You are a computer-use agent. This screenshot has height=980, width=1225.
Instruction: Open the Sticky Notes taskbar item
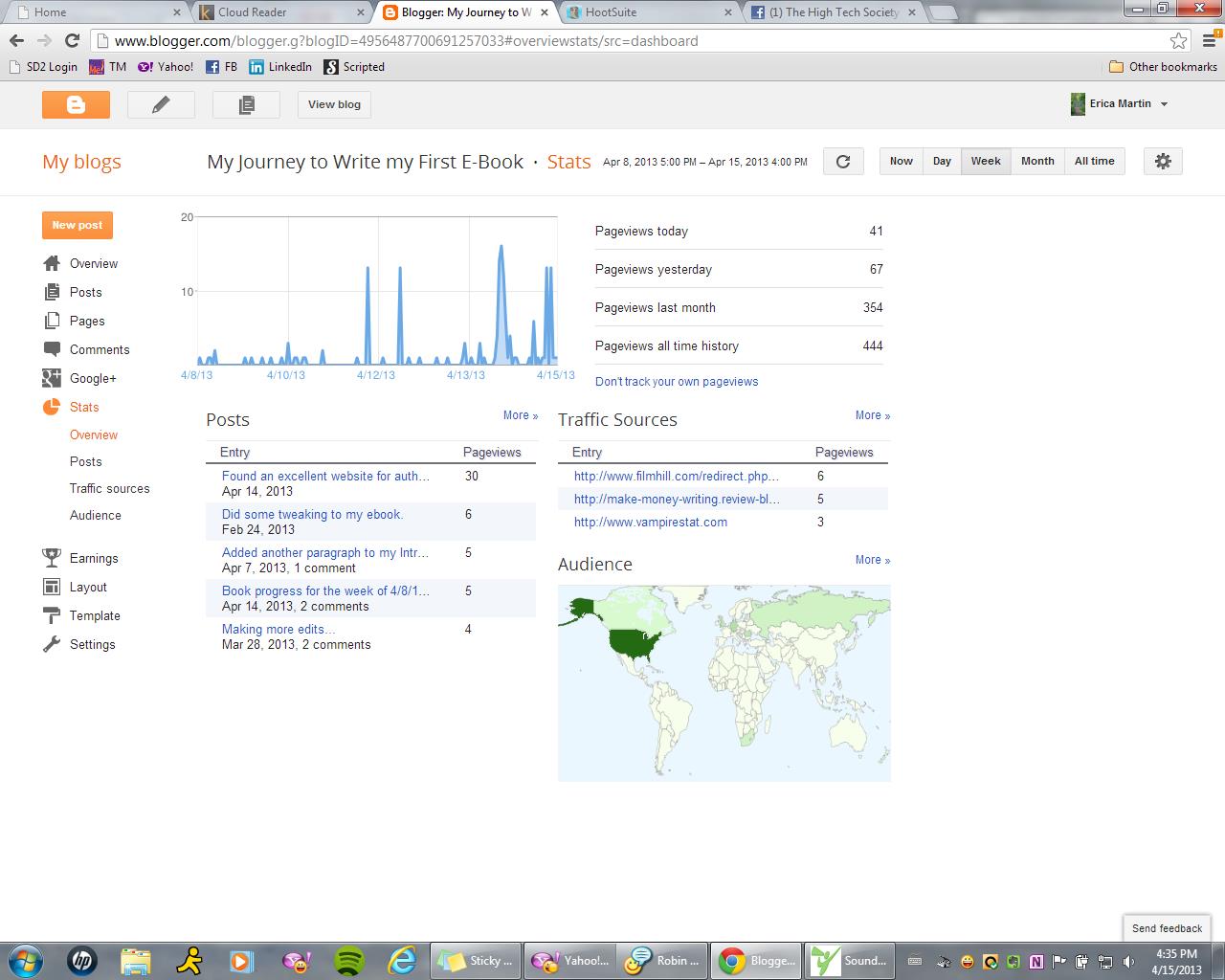pyautogui.click(x=475, y=960)
